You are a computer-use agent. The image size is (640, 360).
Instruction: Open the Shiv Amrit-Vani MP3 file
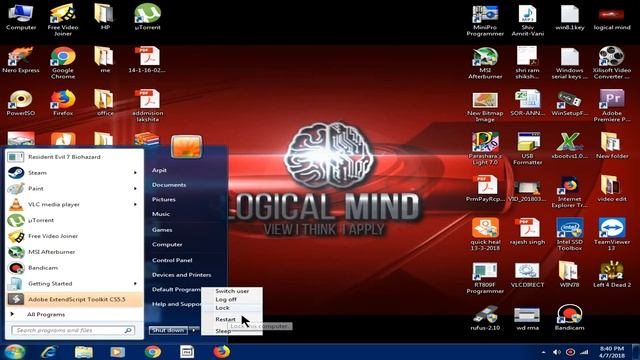pyautogui.click(x=527, y=20)
